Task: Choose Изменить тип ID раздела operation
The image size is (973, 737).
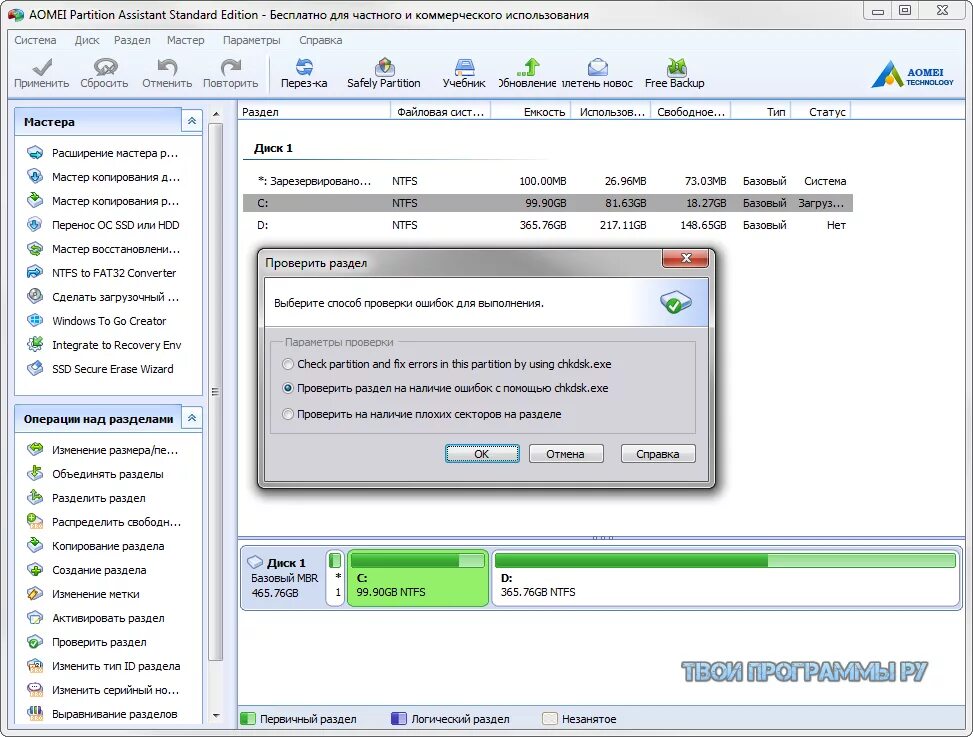Action: pyautogui.click(x=104, y=666)
